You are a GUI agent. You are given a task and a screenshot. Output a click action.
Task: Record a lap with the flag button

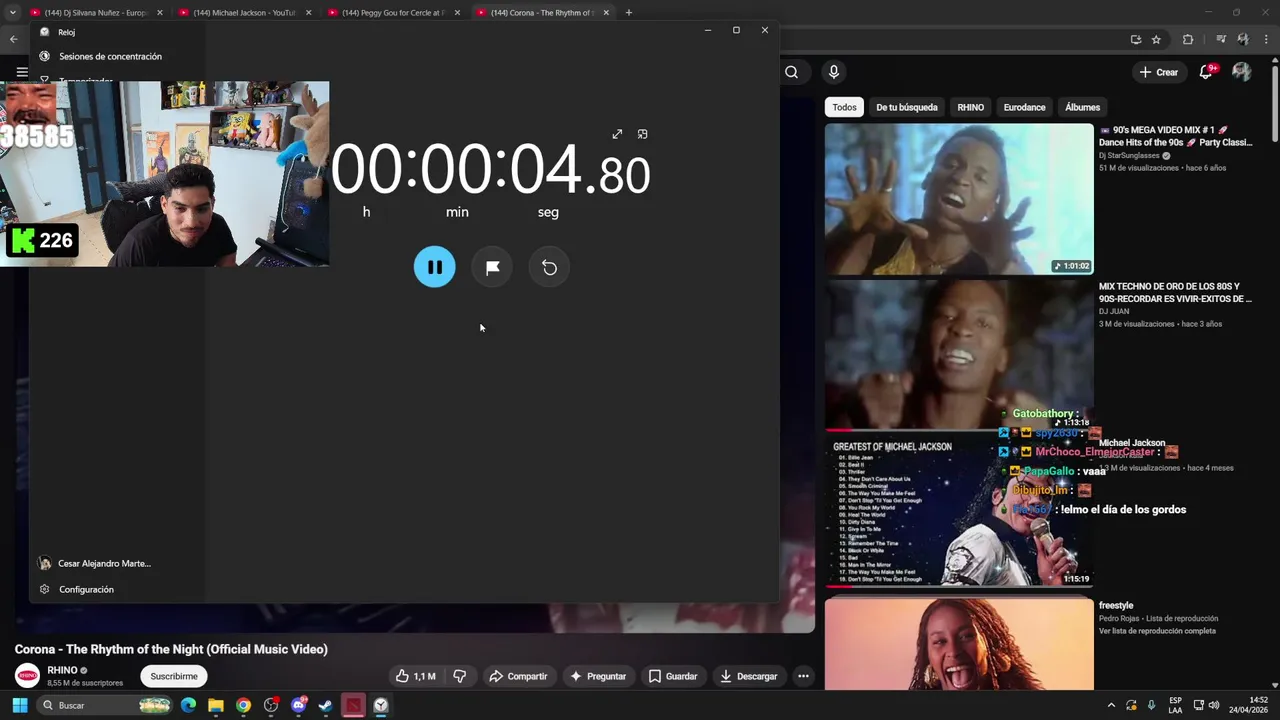(492, 267)
